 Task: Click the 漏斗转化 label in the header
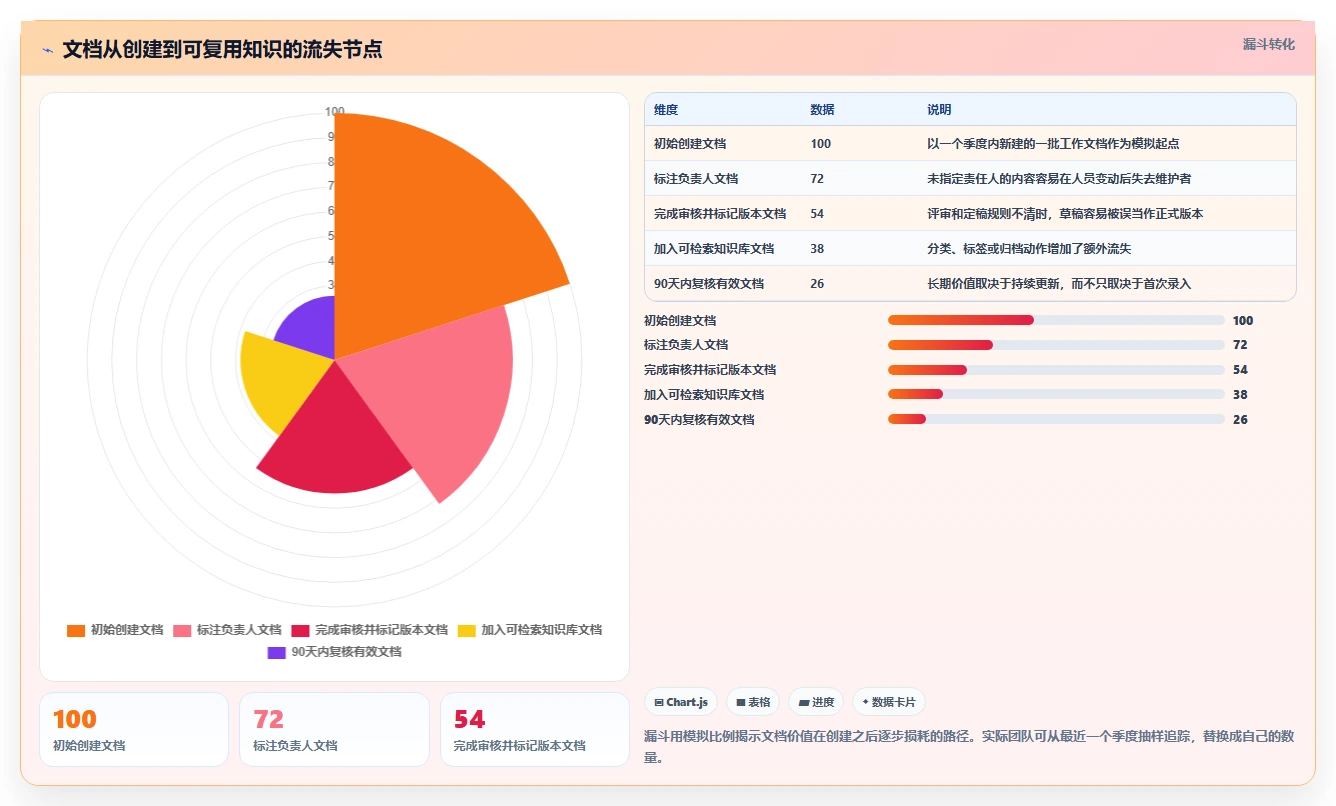pos(1268,45)
